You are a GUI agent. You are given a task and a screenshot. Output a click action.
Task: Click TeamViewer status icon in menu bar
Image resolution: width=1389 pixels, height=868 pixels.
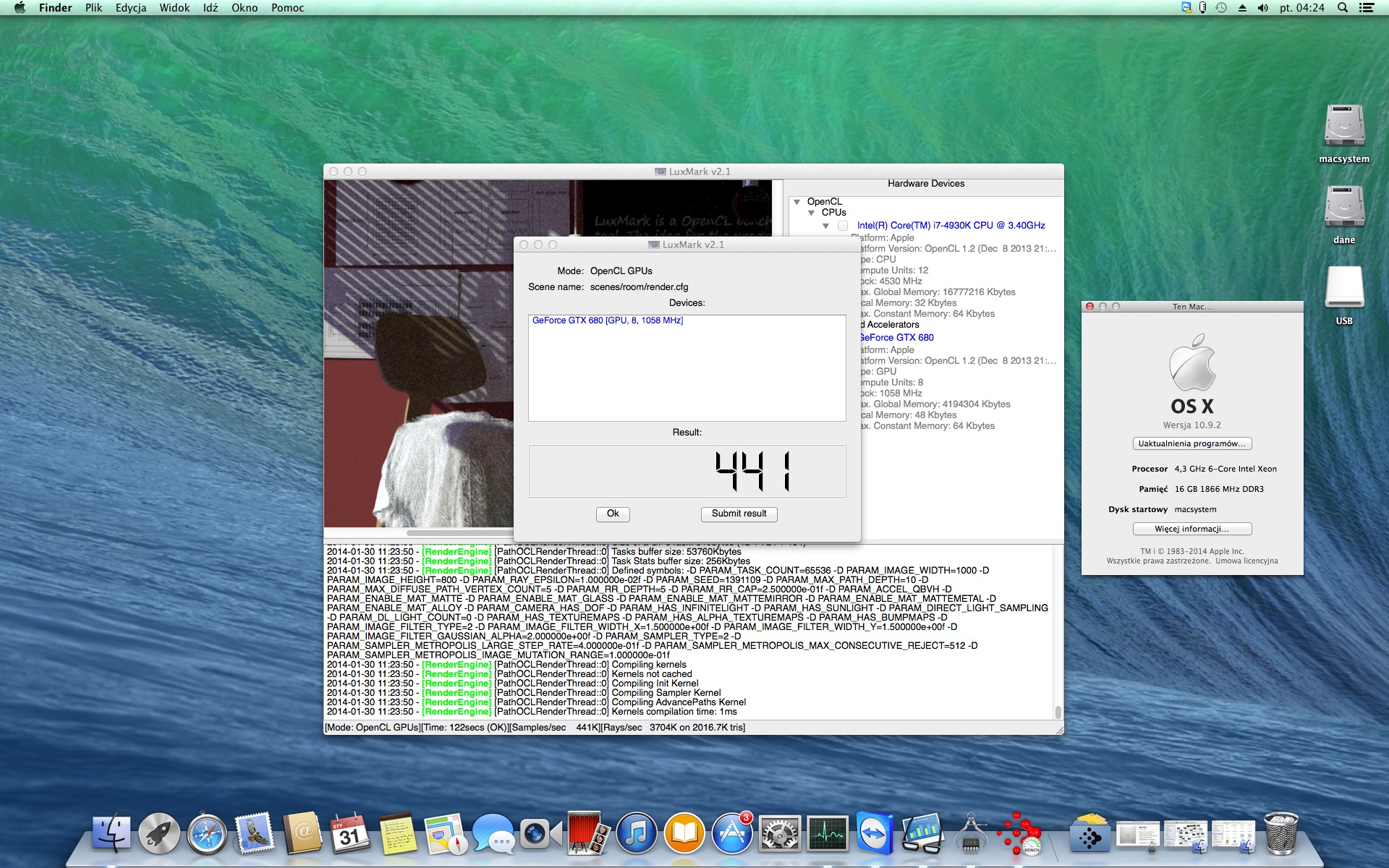[x=1186, y=8]
